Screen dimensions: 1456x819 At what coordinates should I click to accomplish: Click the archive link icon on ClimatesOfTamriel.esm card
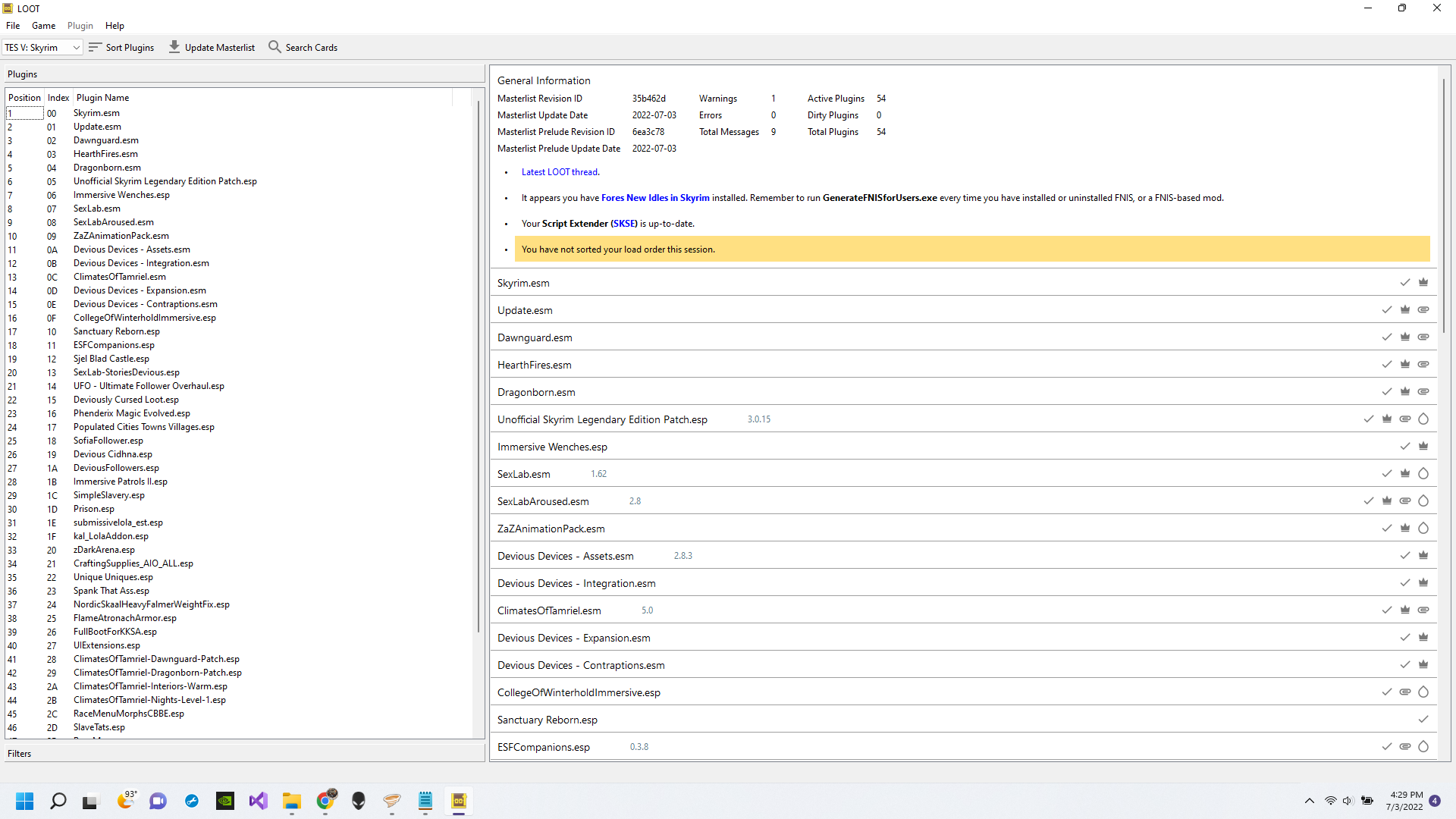point(1423,610)
